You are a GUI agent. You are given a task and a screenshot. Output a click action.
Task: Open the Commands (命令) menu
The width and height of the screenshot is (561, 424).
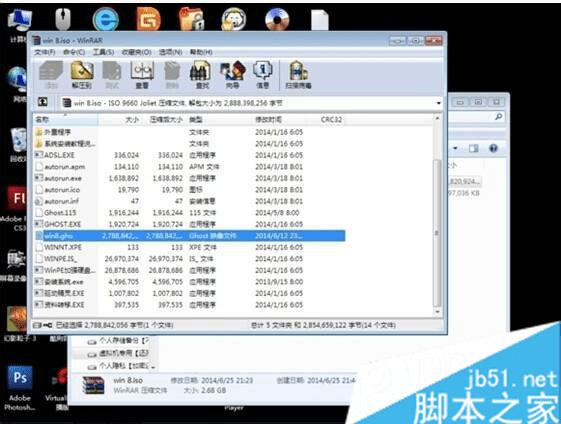[74, 52]
